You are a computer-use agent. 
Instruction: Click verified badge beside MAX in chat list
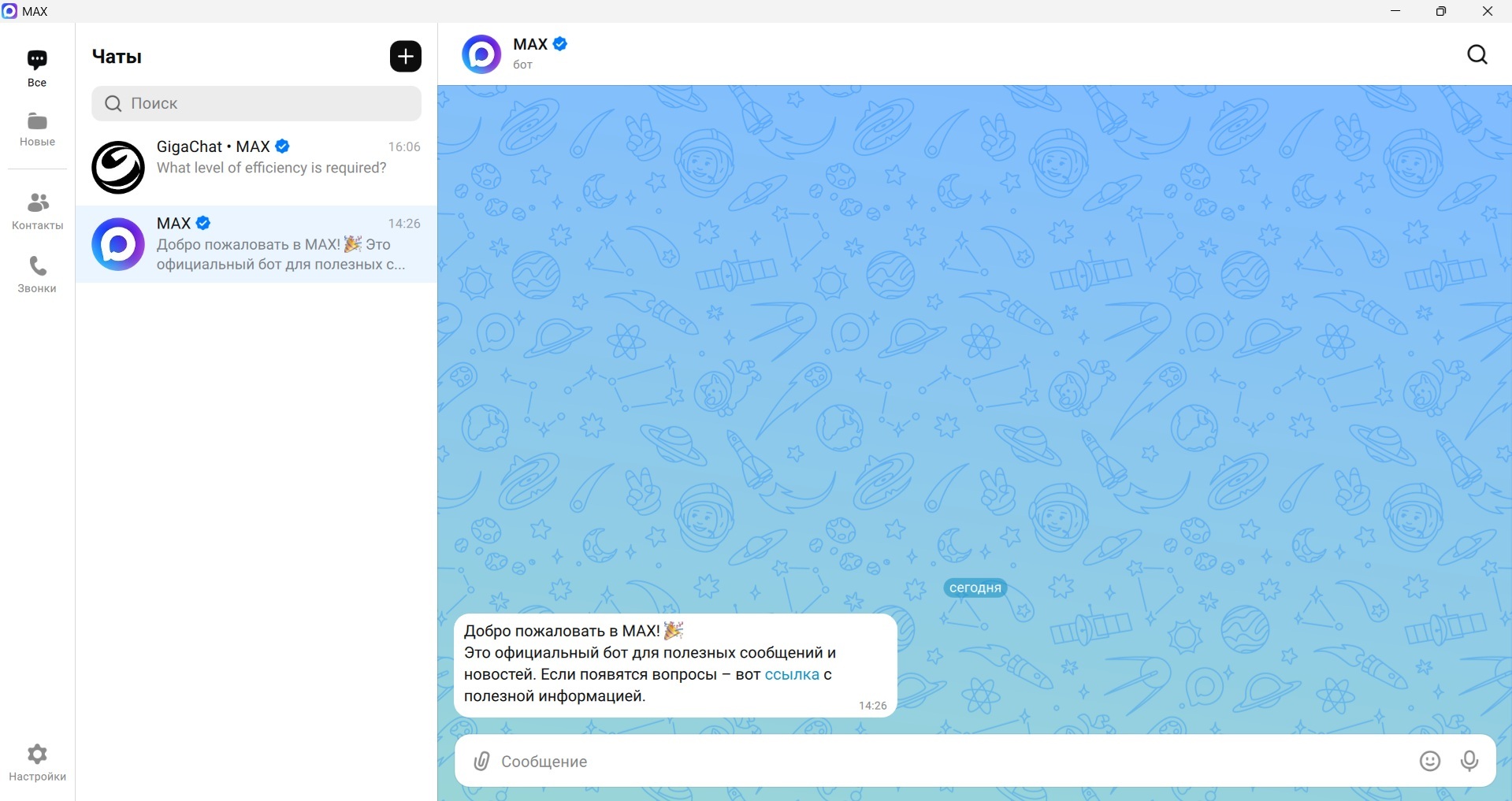203,223
